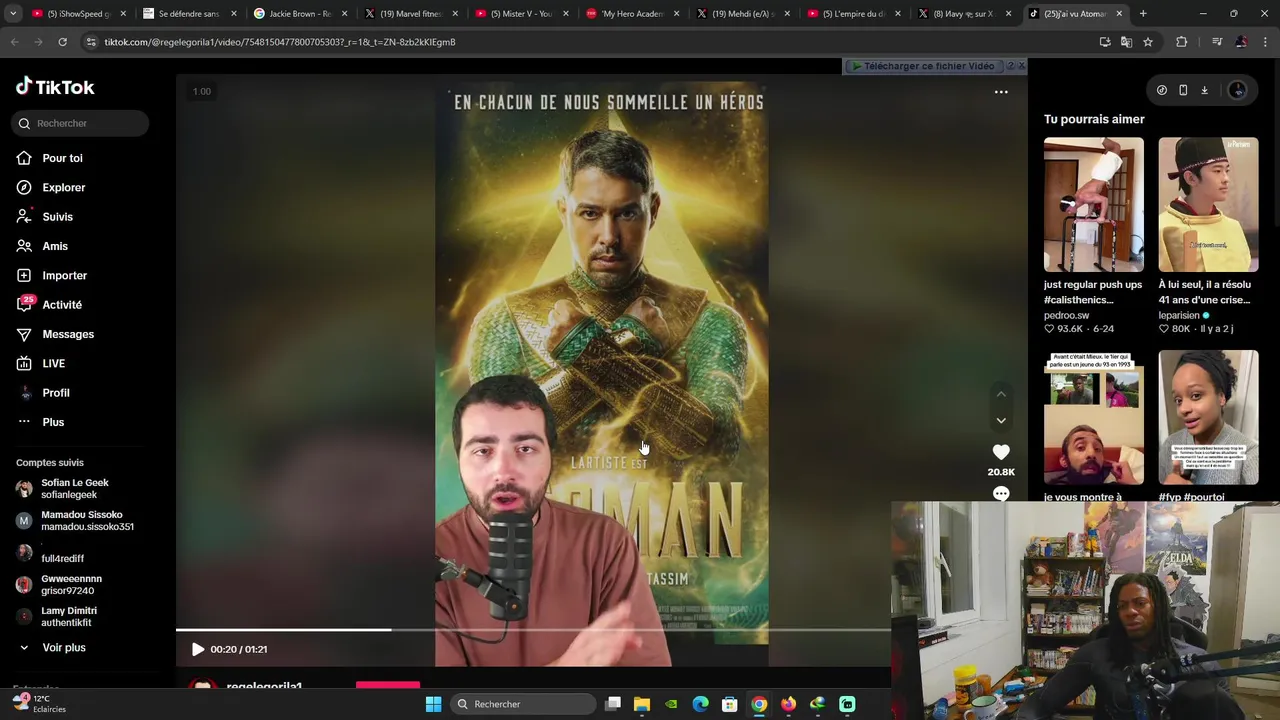Viewport: 1280px width, 720px height.
Task: Open 'je vous montre à' video thumbnail
Action: tap(1094, 417)
